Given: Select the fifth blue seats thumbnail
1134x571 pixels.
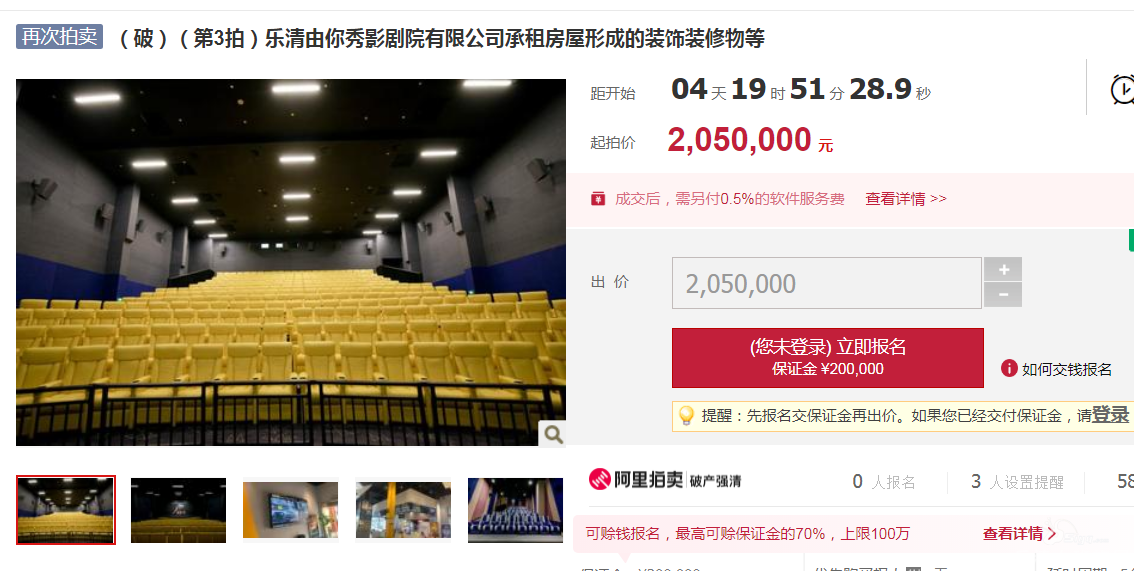Looking at the screenshot, I should coord(516,510).
